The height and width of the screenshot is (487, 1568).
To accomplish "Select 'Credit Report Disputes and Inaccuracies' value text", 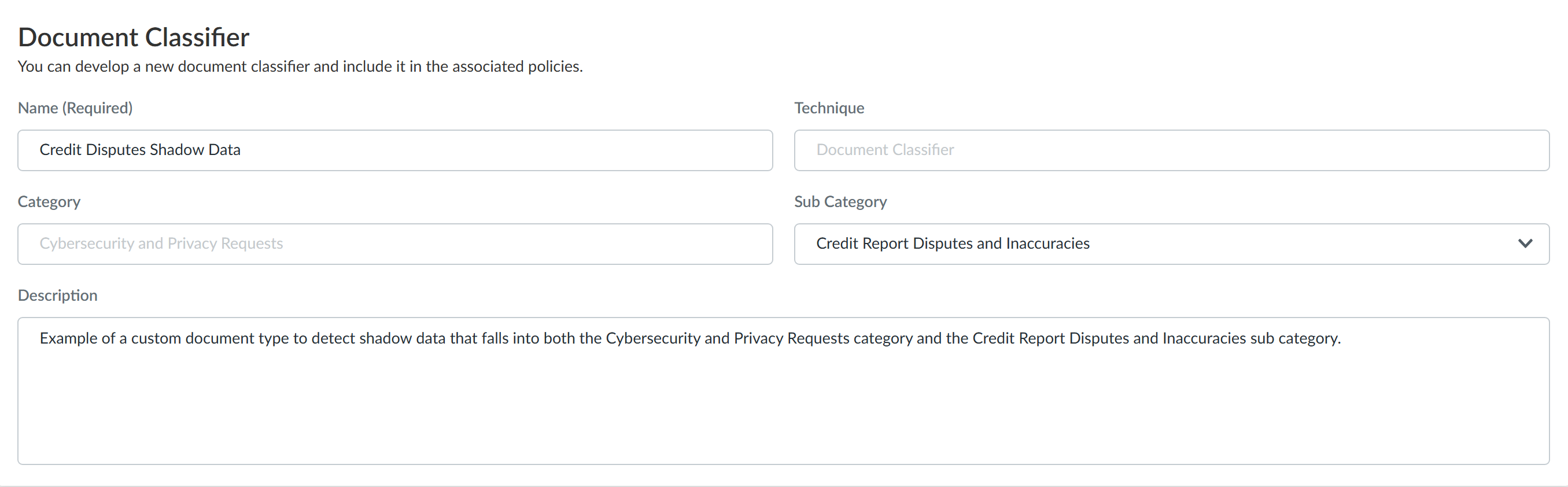I will (x=953, y=244).
